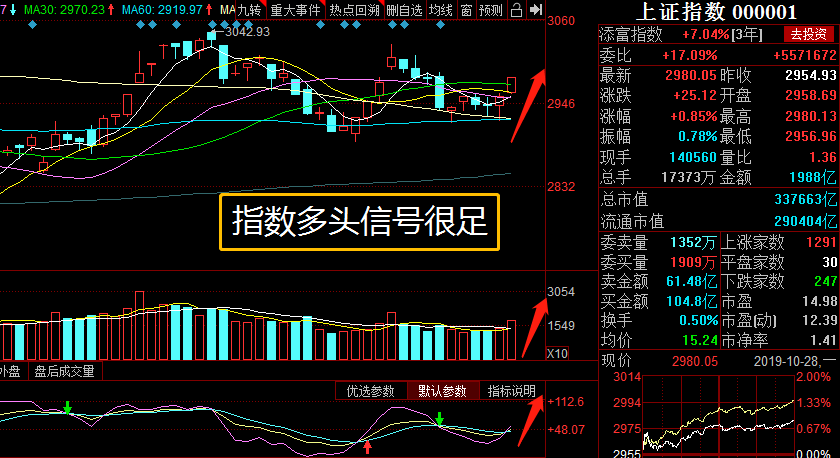Click the 最新 price 2980.05 value
840x458 pixels.
point(691,75)
